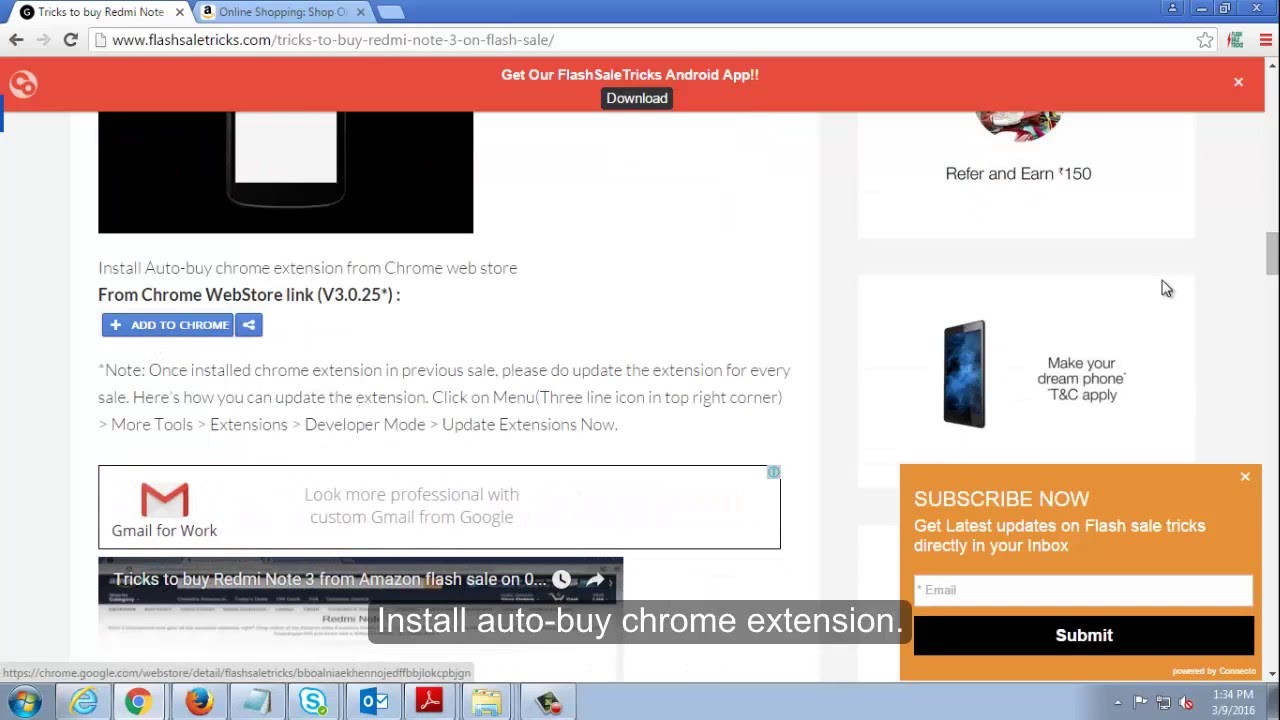This screenshot has width=1280, height=720.
Task: Click the Email field in the subscribe box
Action: [1083, 590]
